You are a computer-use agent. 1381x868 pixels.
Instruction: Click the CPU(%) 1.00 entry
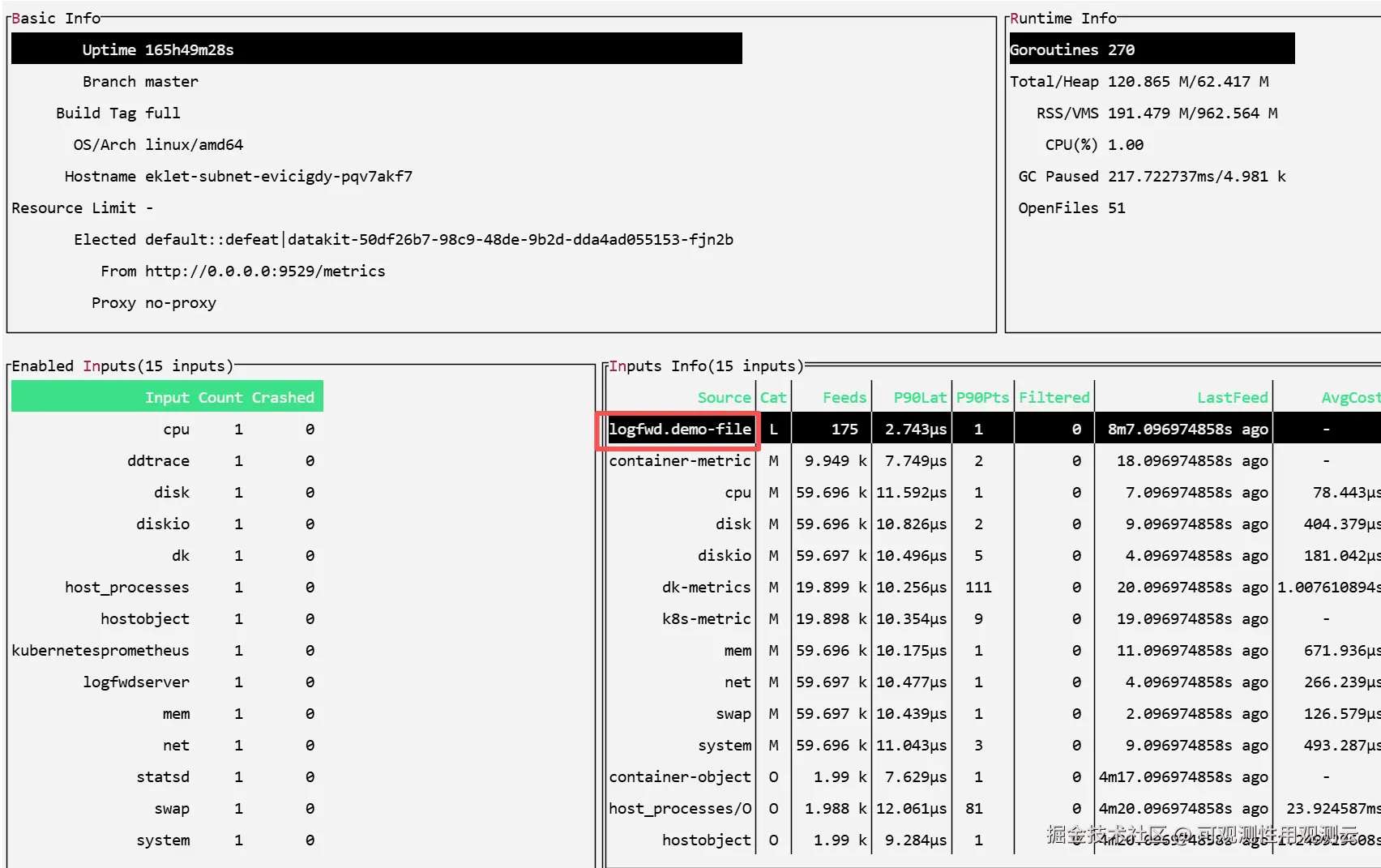(1094, 144)
